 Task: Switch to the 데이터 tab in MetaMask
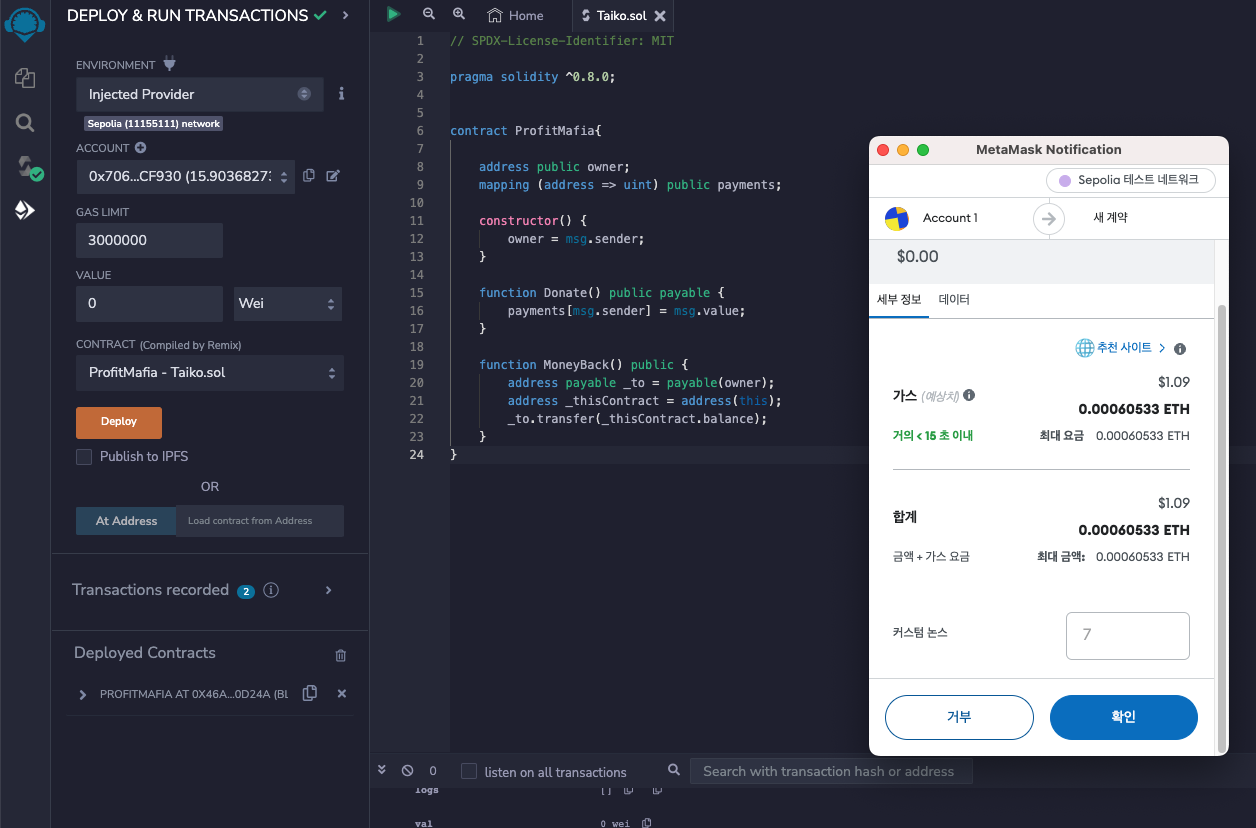tap(954, 299)
